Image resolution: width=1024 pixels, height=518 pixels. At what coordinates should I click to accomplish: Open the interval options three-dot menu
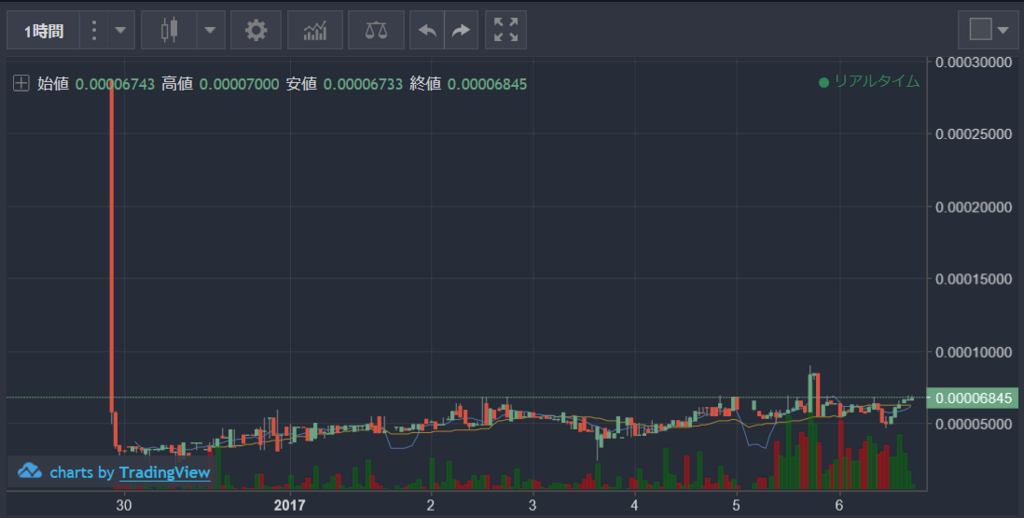(94, 30)
